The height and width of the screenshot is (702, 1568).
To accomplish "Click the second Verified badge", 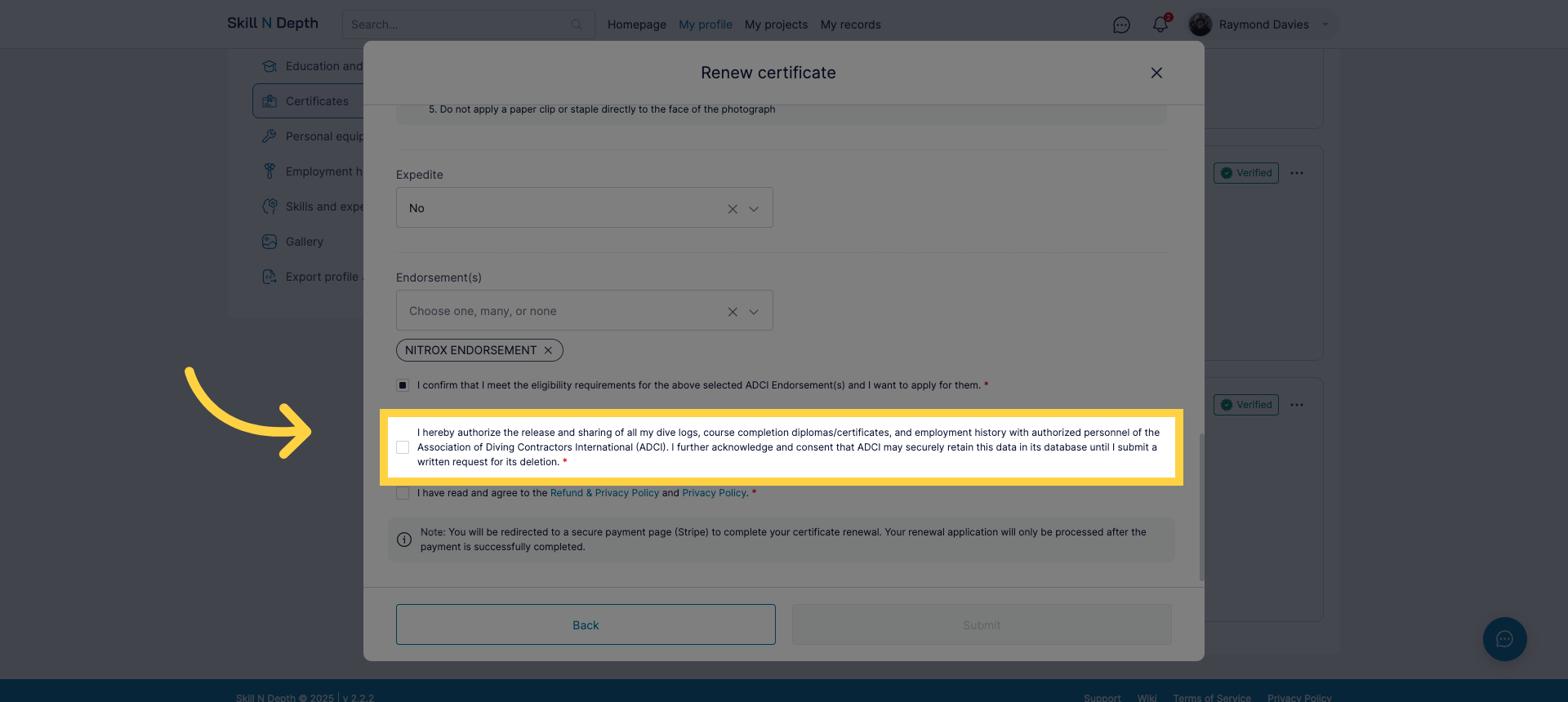I will (1246, 405).
